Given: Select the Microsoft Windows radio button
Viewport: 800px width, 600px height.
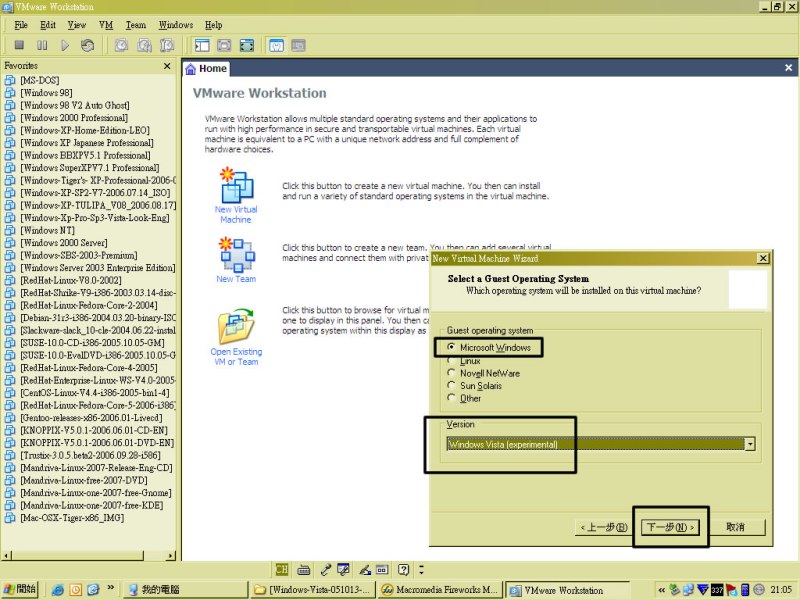Looking at the screenshot, I should 451,347.
